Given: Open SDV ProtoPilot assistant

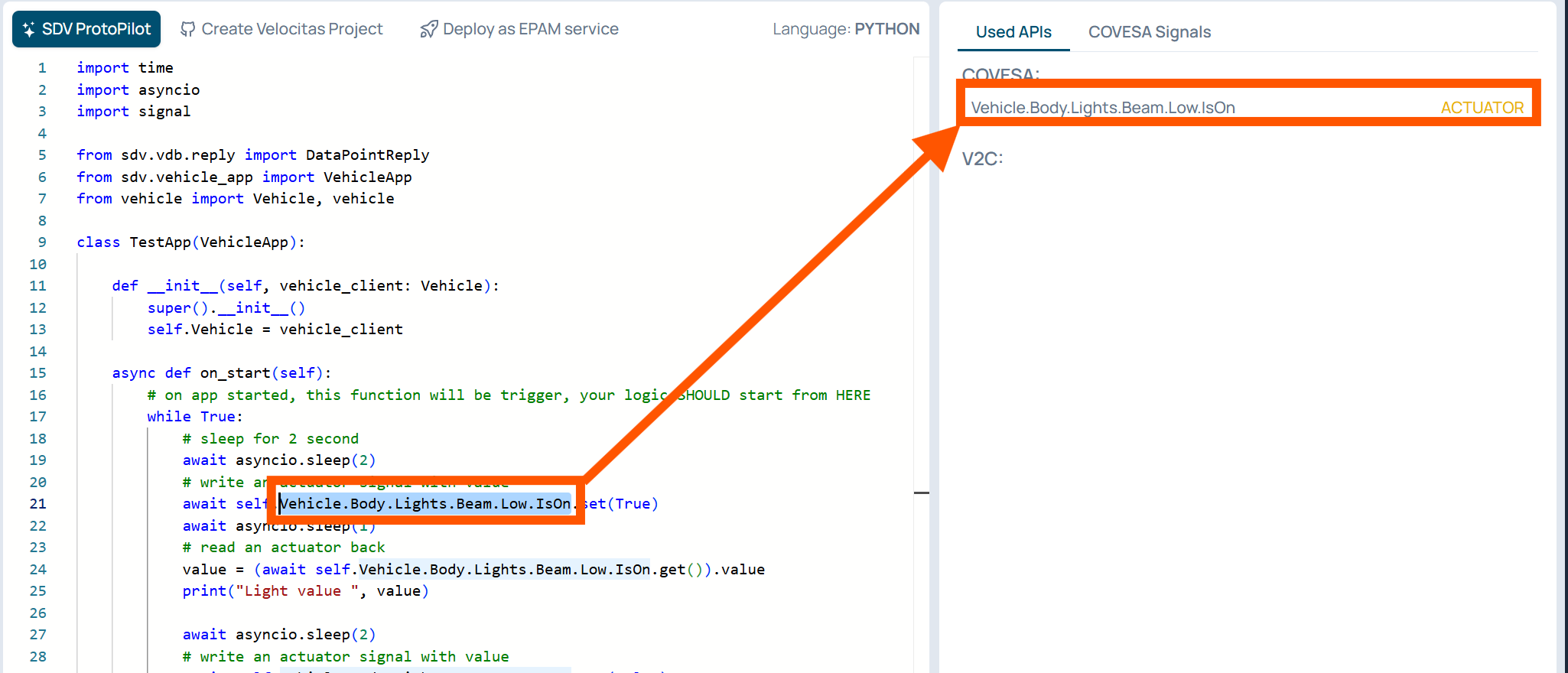Looking at the screenshot, I should click(86, 29).
